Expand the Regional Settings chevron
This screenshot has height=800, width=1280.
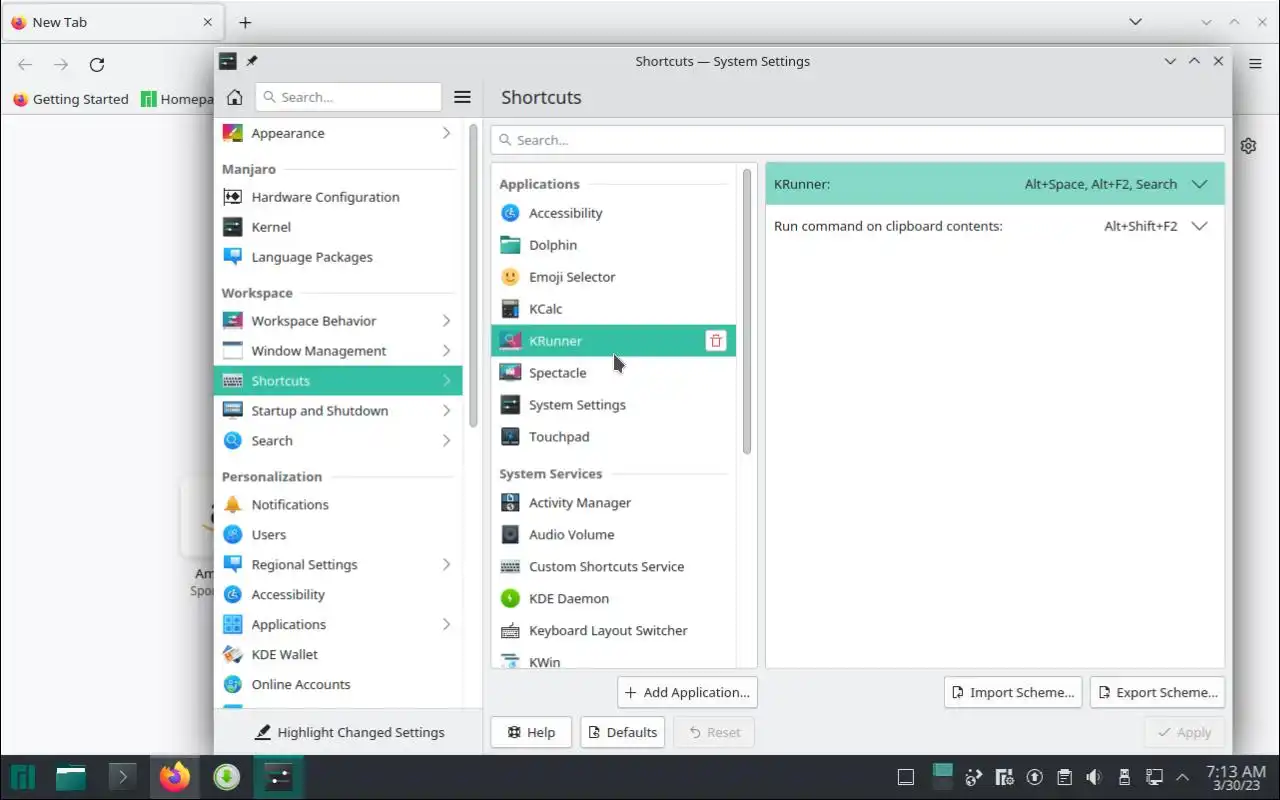tap(446, 565)
